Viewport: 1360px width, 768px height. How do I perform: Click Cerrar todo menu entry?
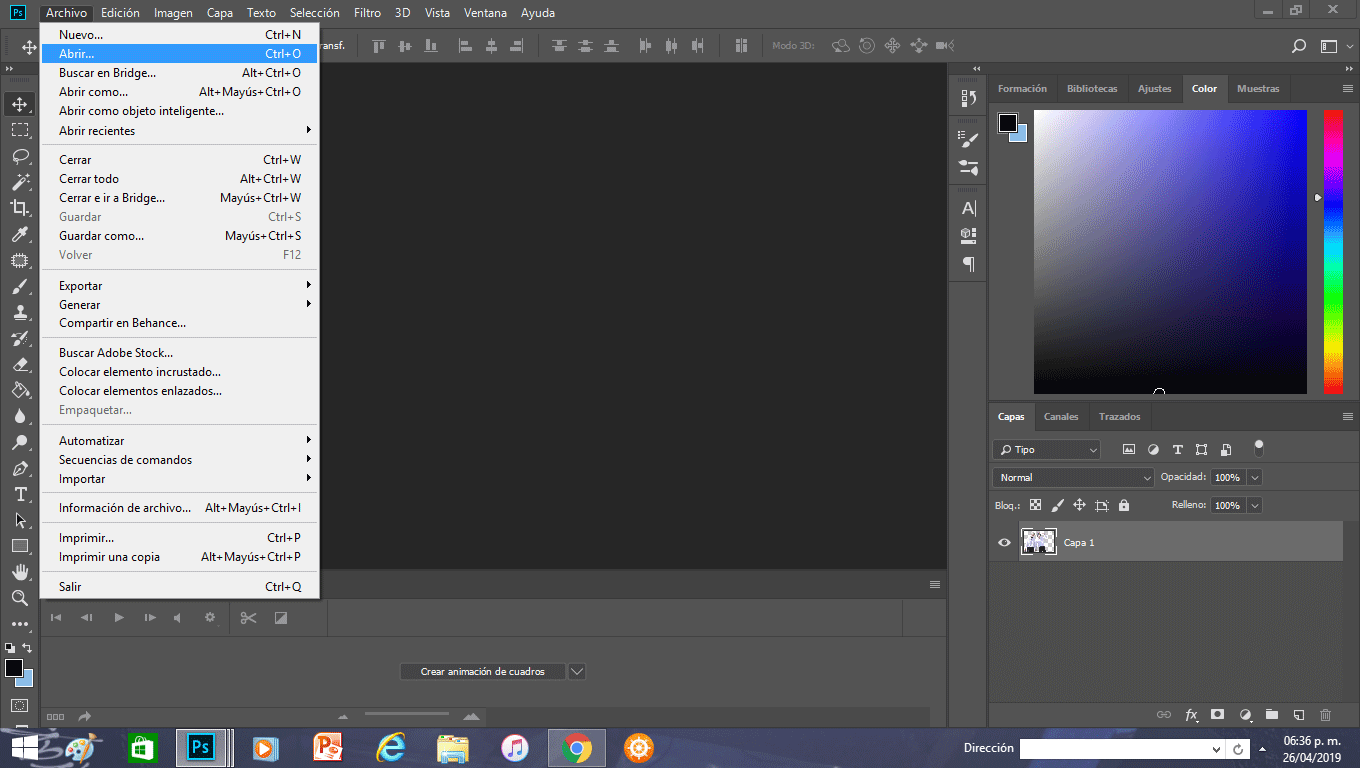click(180, 179)
